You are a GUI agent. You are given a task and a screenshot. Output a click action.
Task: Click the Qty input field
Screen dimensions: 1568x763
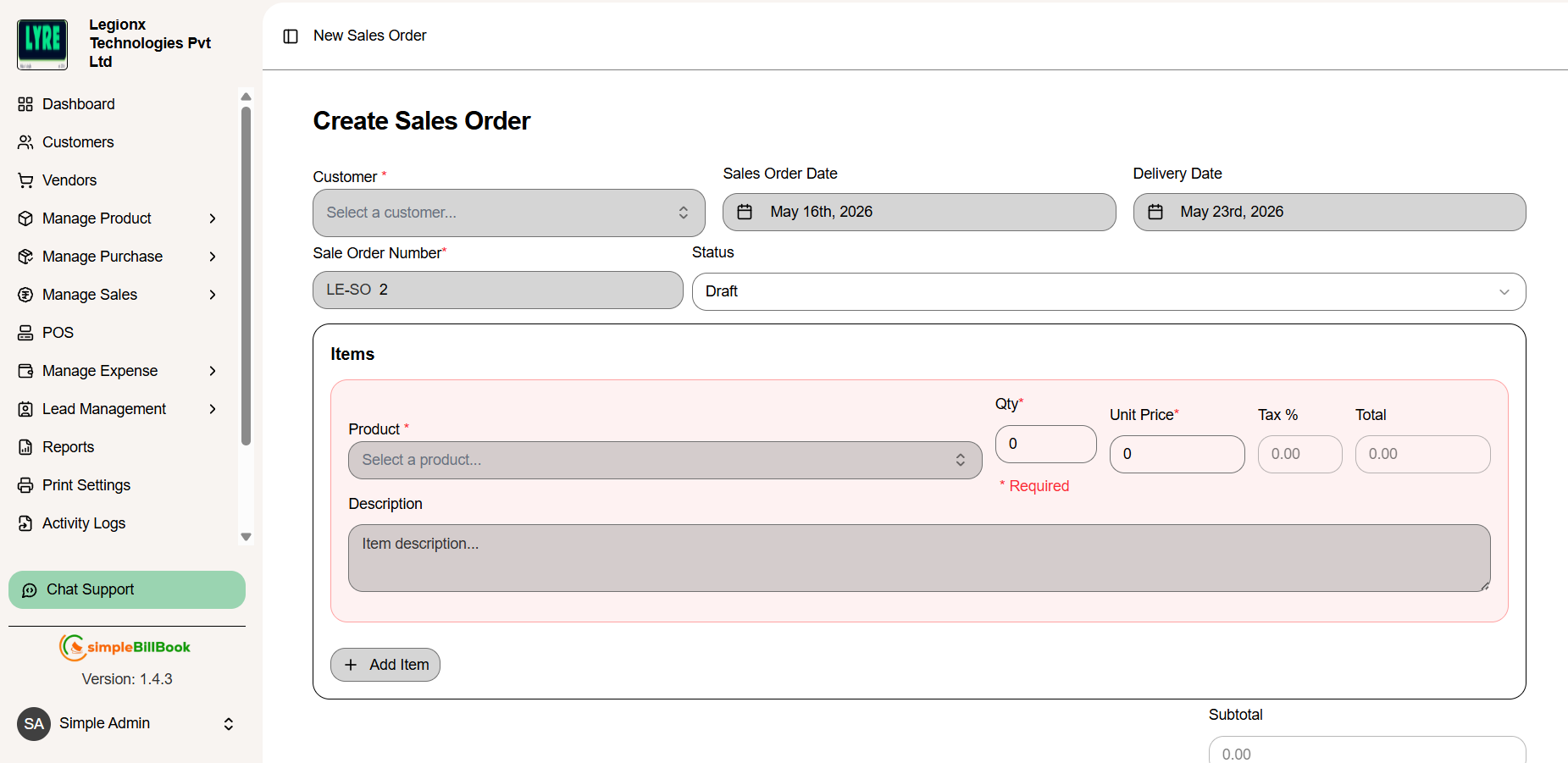point(1046,444)
